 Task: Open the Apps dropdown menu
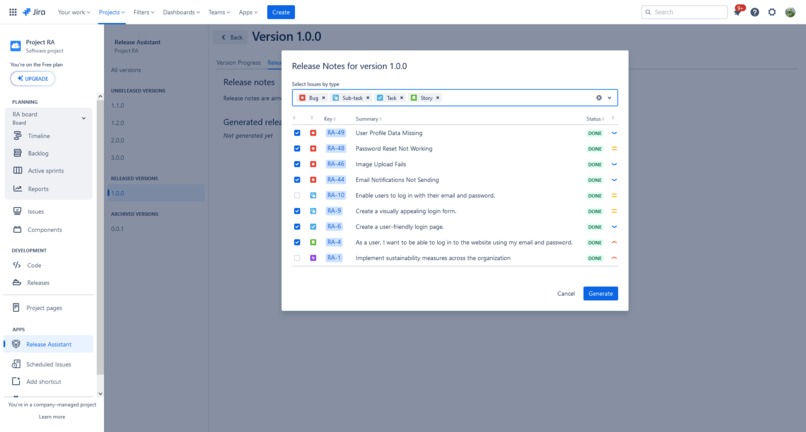pyautogui.click(x=248, y=12)
